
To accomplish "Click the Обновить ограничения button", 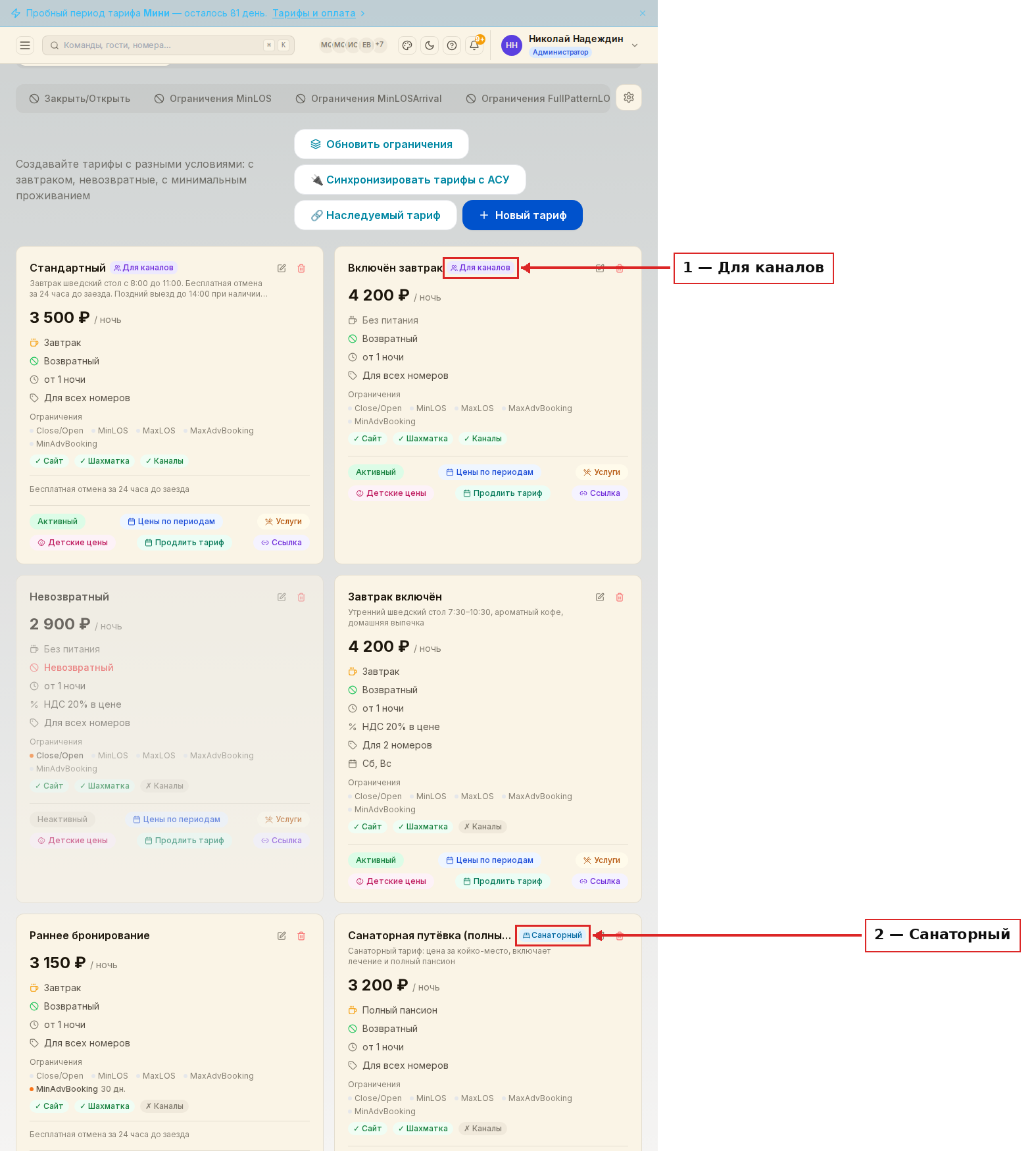I will (x=382, y=144).
